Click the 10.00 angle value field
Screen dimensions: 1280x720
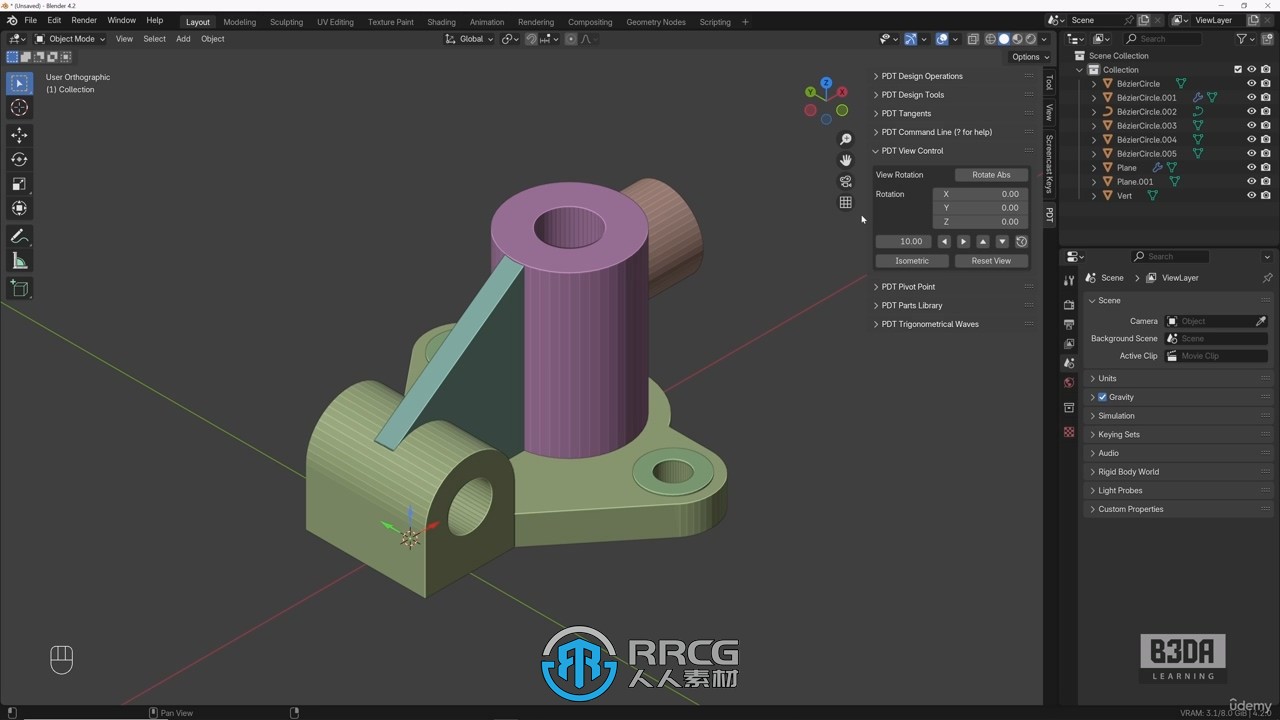point(903,241)
